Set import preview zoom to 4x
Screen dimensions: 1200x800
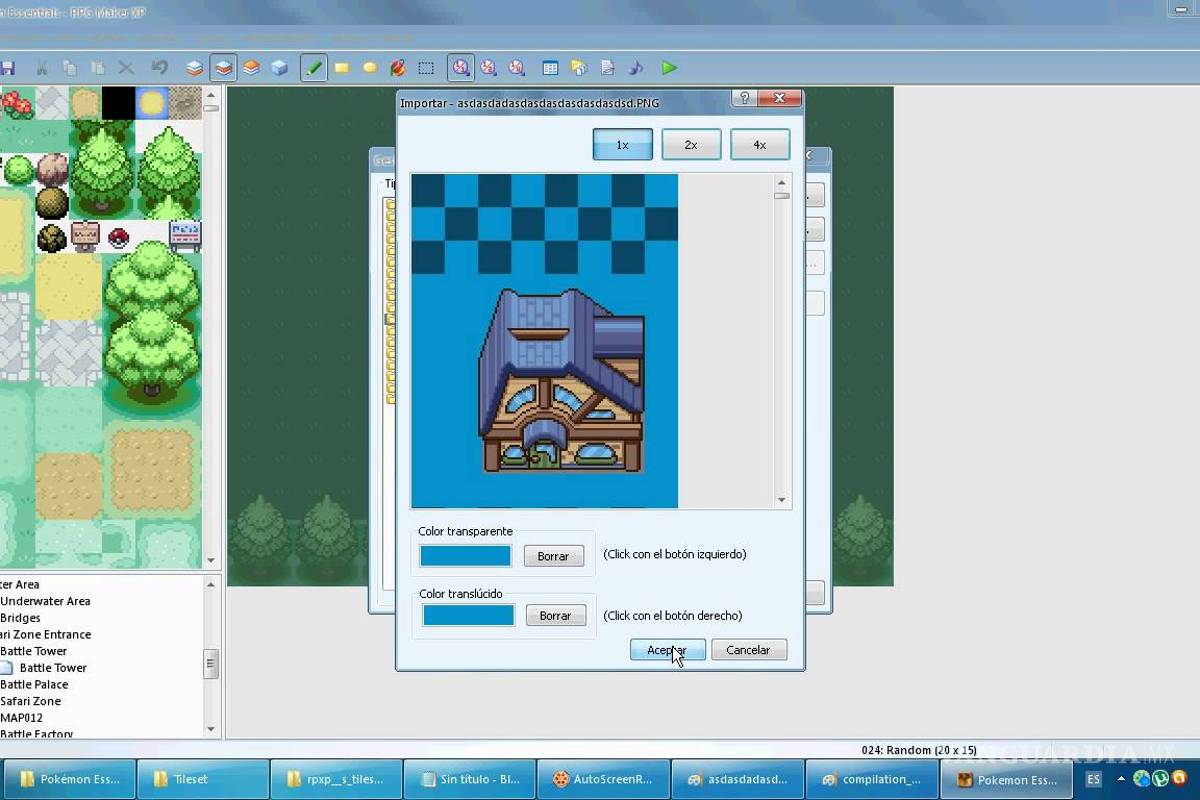tap(760, 144)
